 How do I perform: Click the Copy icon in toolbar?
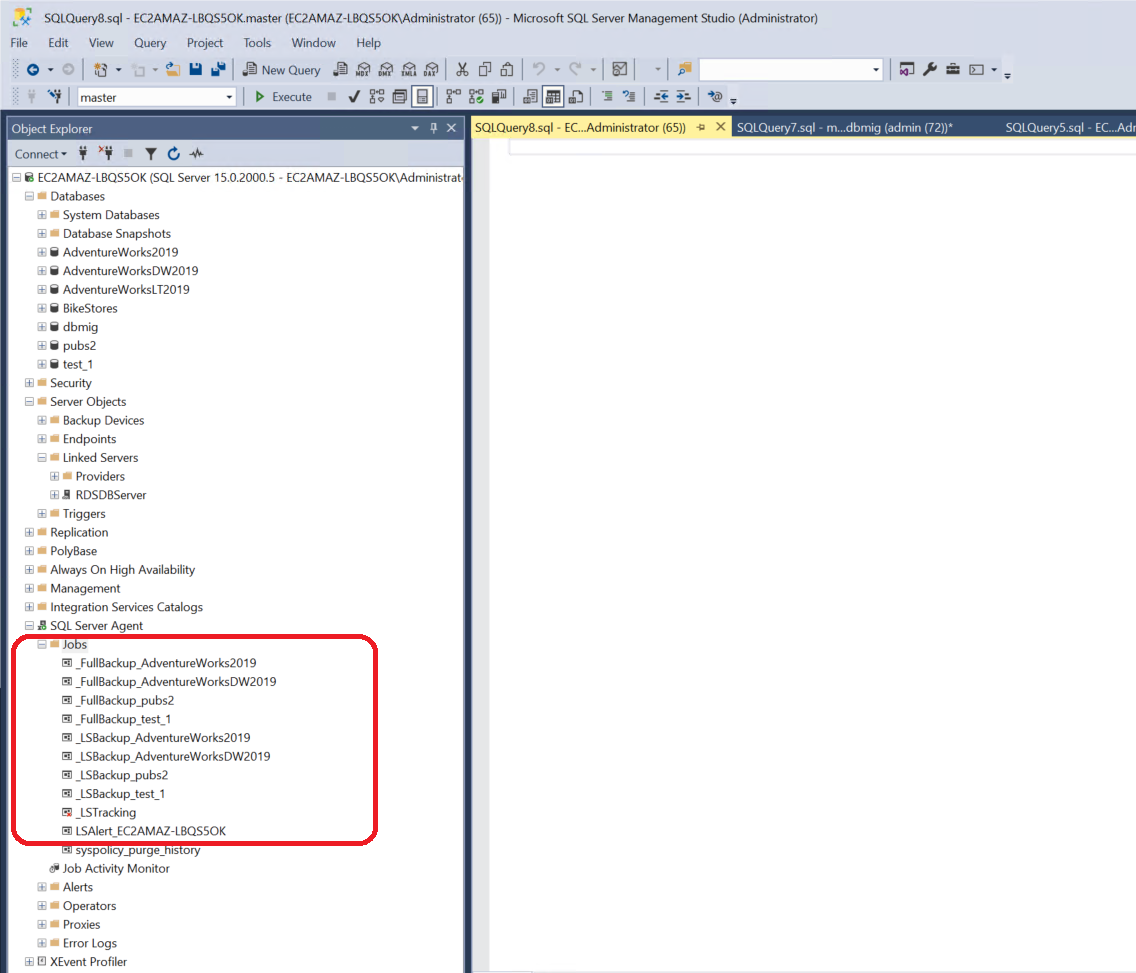pos(485,70)
